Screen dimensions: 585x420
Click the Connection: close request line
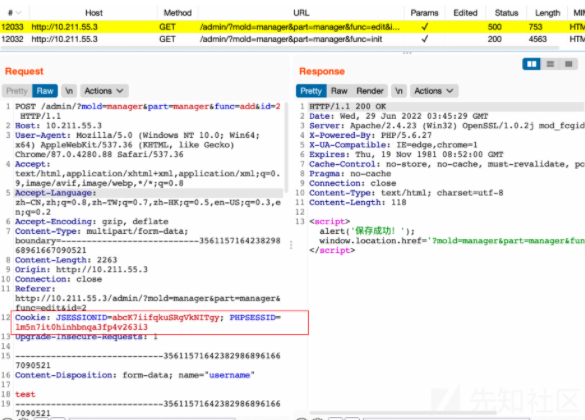pos(58,279)
